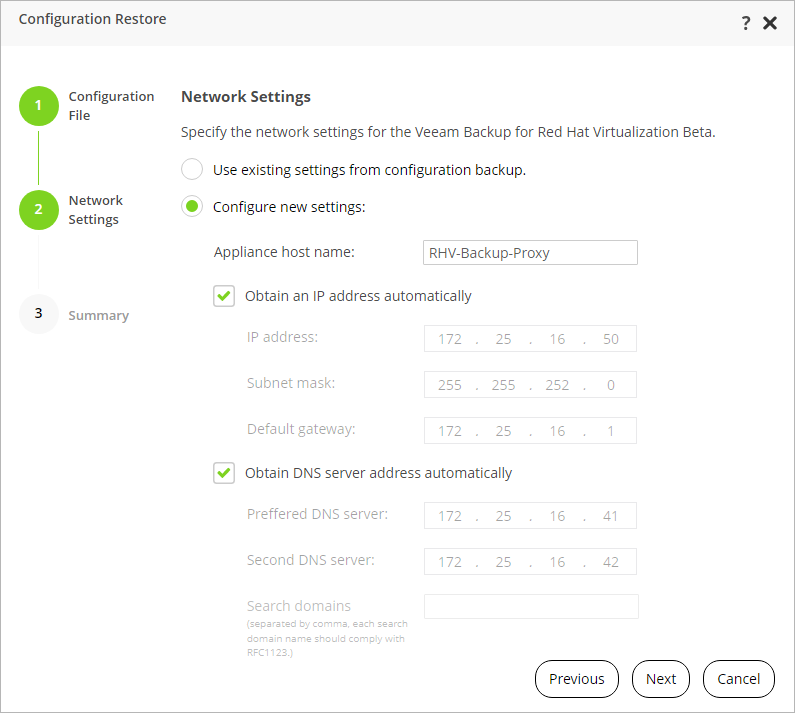Click the Second DNS server field
Viewport: 795px width, 713px height.
530,562
